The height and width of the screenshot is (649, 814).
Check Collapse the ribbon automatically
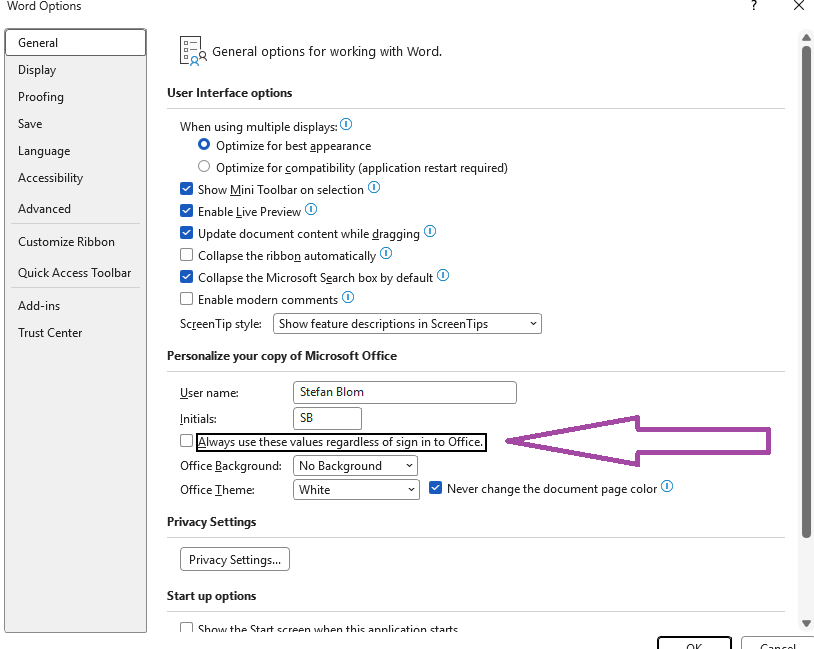click(186, 254)
